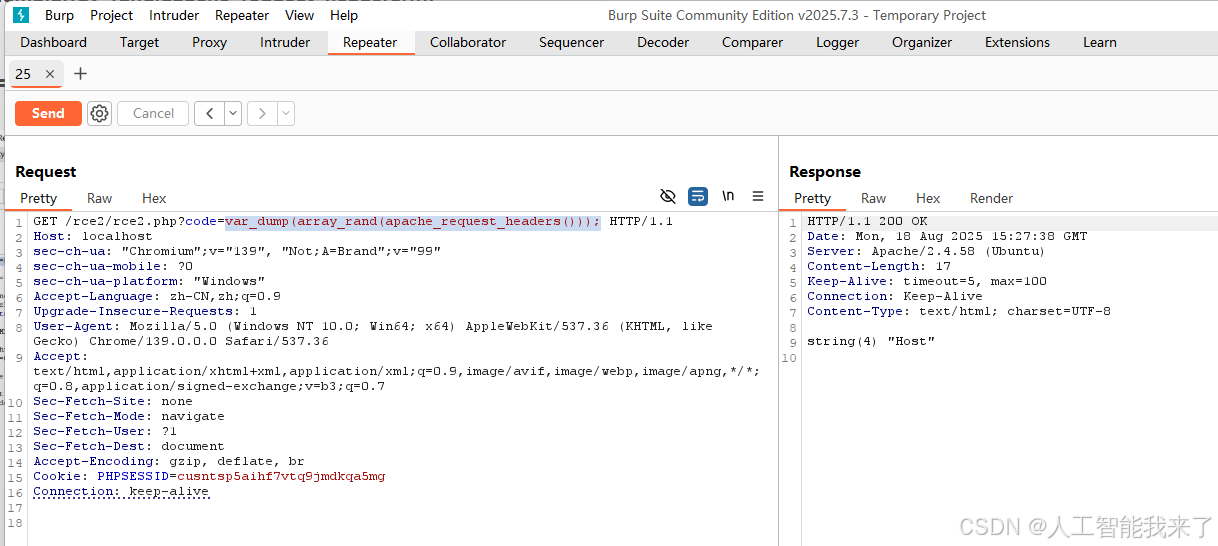Open the Burp menu

click(59, 15)
